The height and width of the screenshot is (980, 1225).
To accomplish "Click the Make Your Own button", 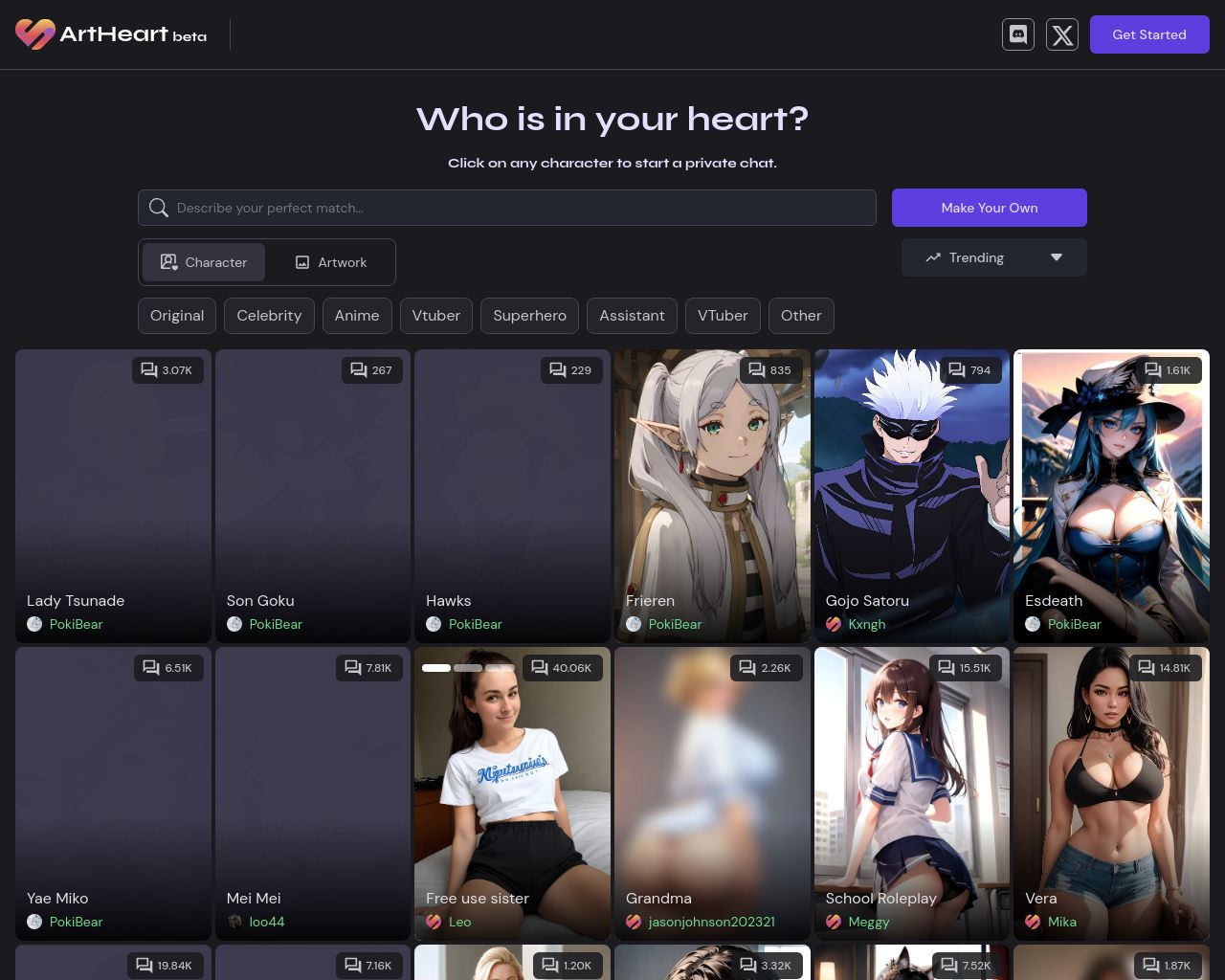I will [x=990, y=208].
